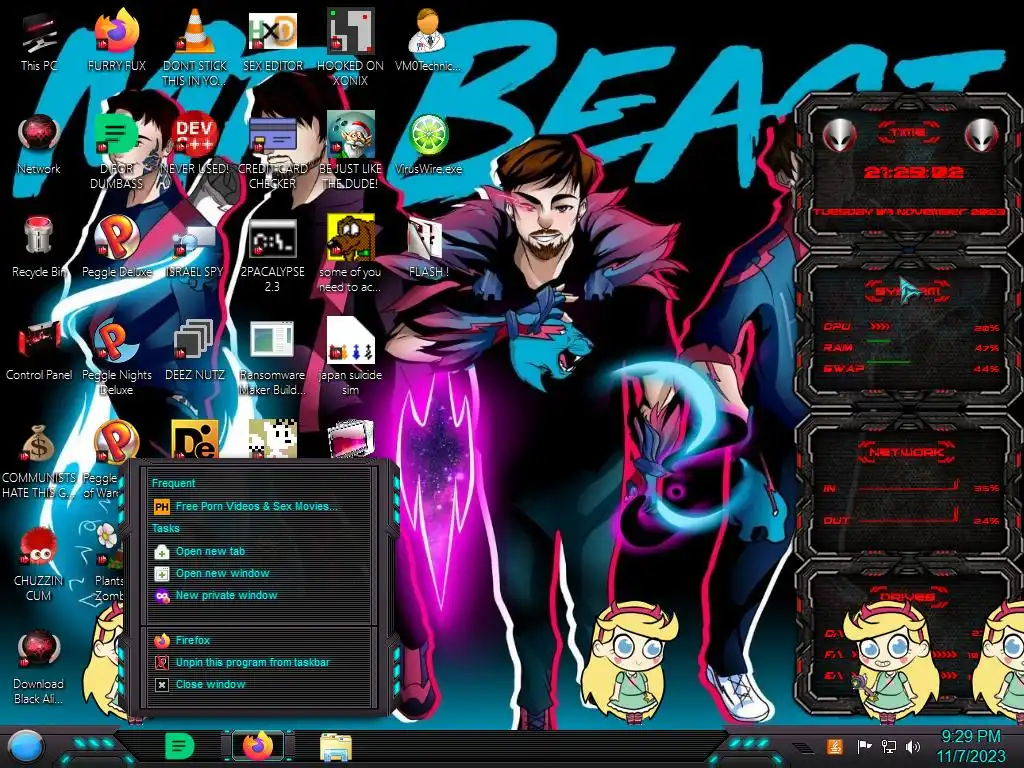Open the green app on the taskbar
The width and height of the screenshot is (1024, 768).
180,746
